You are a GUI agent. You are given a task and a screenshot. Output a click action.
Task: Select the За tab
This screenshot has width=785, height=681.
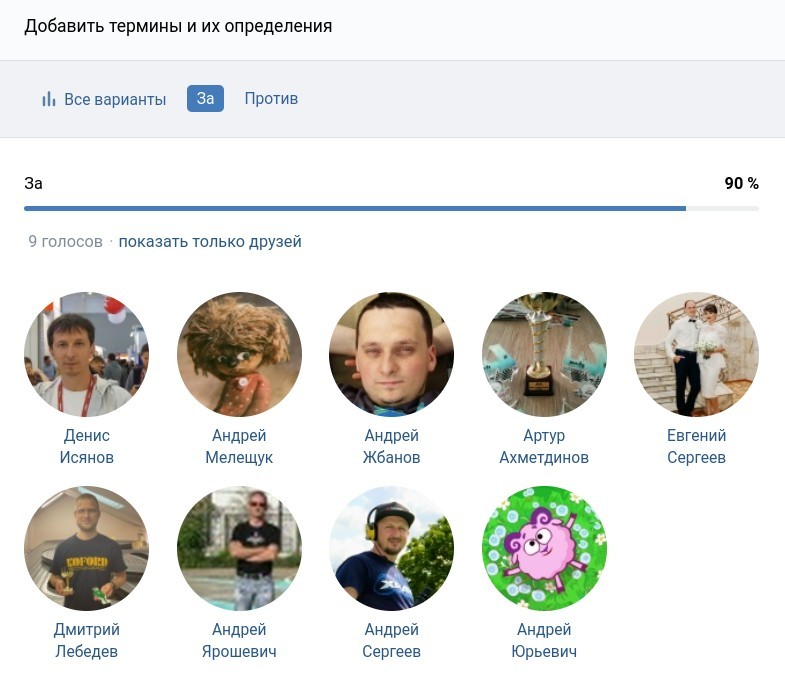[x=205, y=98]
